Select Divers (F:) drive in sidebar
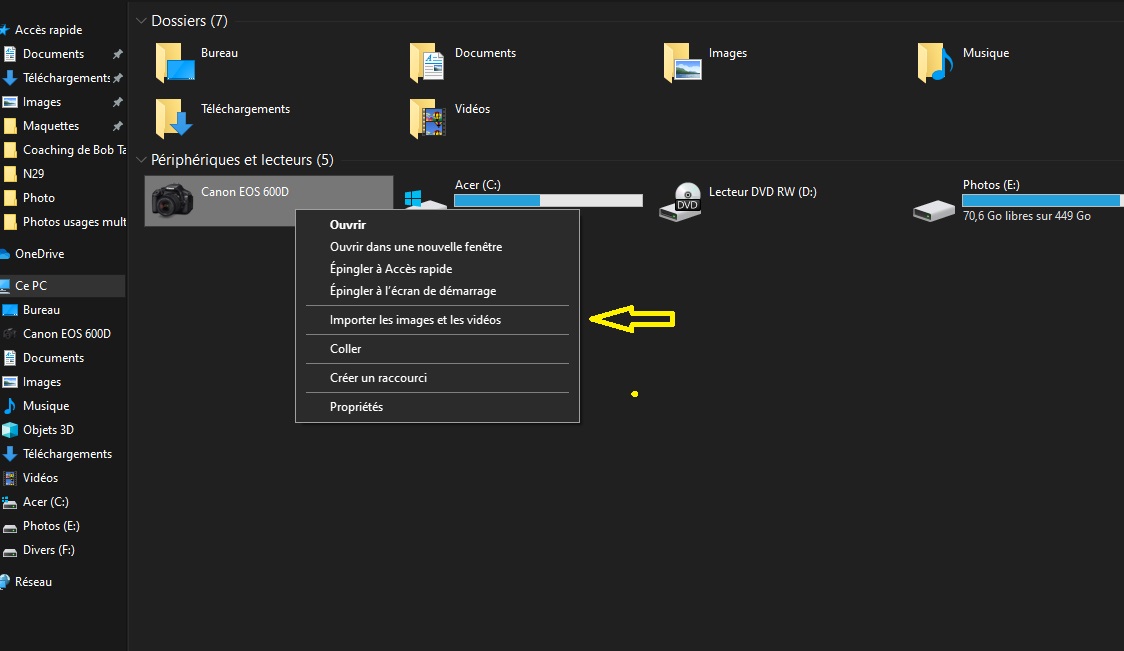 click(x=48, y=550)
